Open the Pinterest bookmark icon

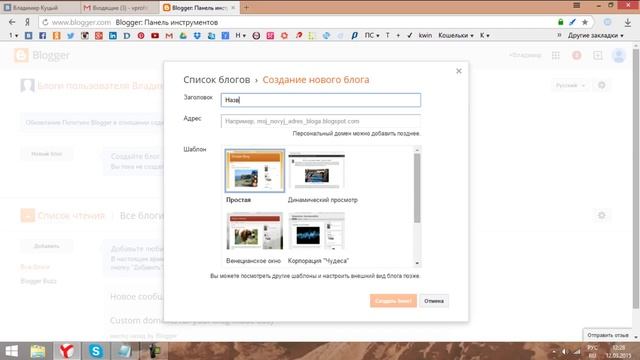click(x=141, y=36)
